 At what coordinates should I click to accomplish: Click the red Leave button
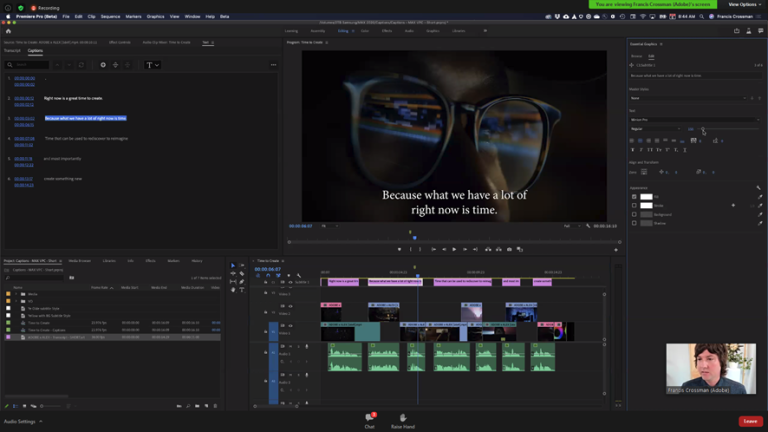(750, 421)
